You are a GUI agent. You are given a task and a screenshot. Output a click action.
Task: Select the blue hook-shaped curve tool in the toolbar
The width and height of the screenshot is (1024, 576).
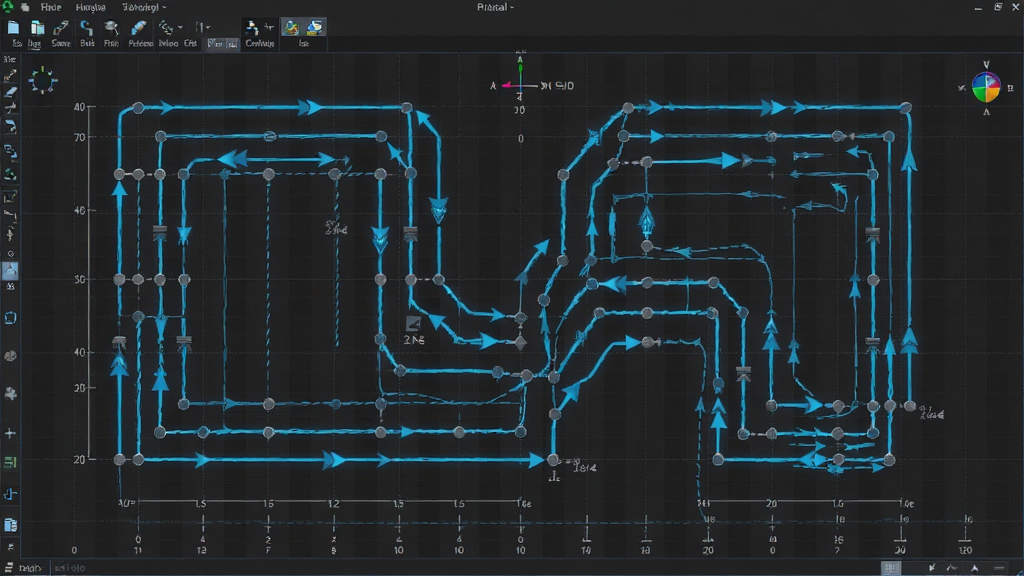(87, 27)
